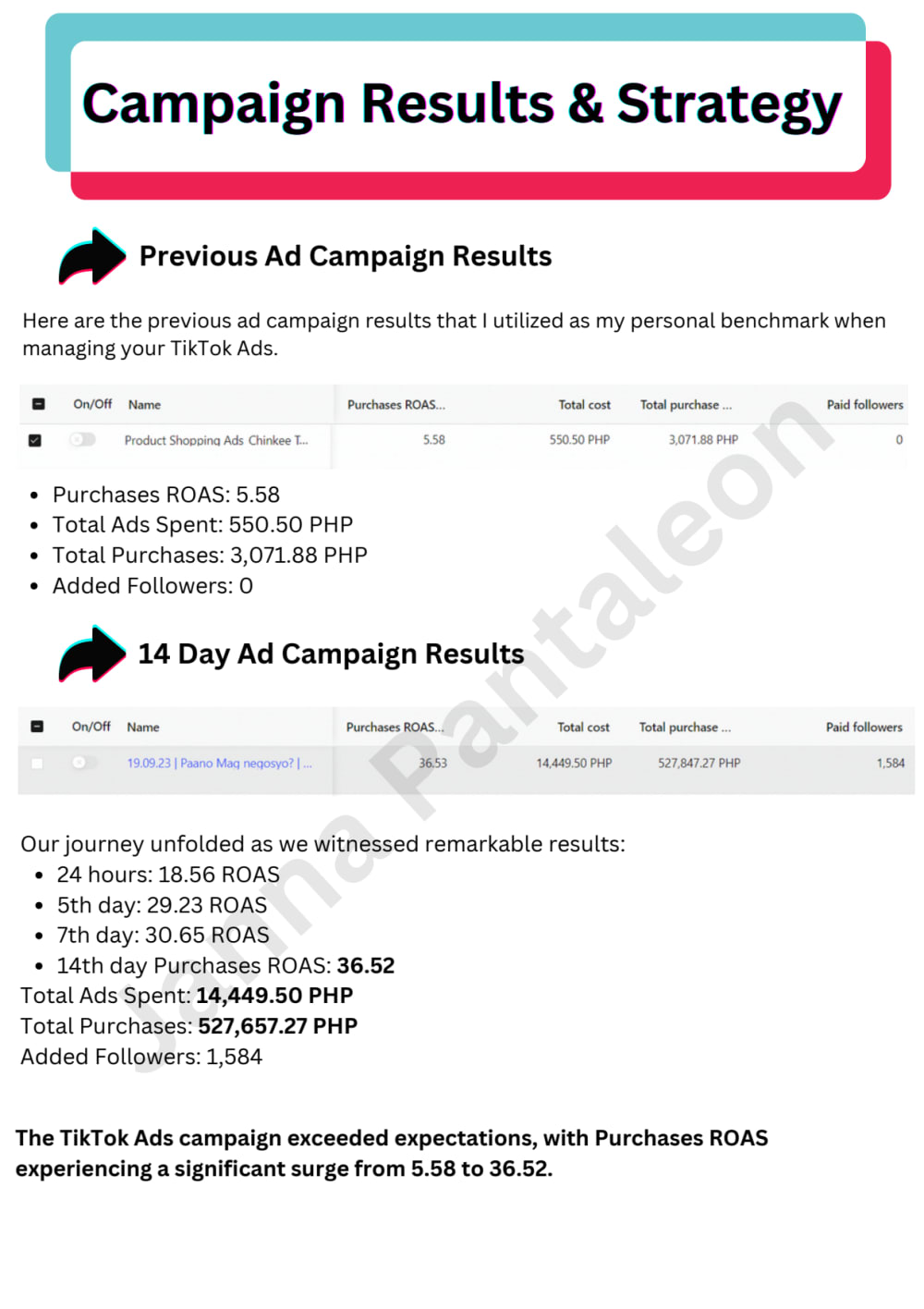Toggle select-all checkbox in the previous campaign table header
This screenshot has width=924, height=1309.
pyautogui.click(x=39, y=404)
